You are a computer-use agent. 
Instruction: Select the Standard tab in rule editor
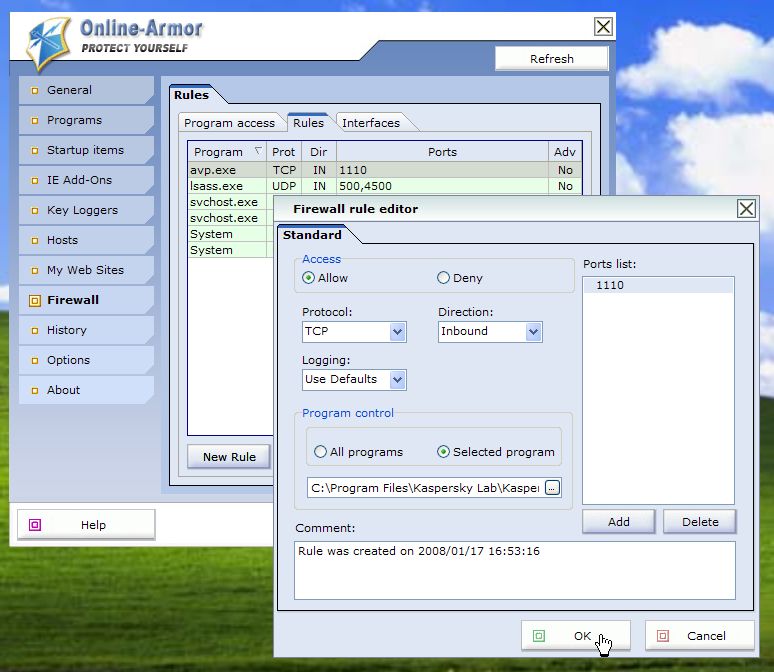point(312,235)
